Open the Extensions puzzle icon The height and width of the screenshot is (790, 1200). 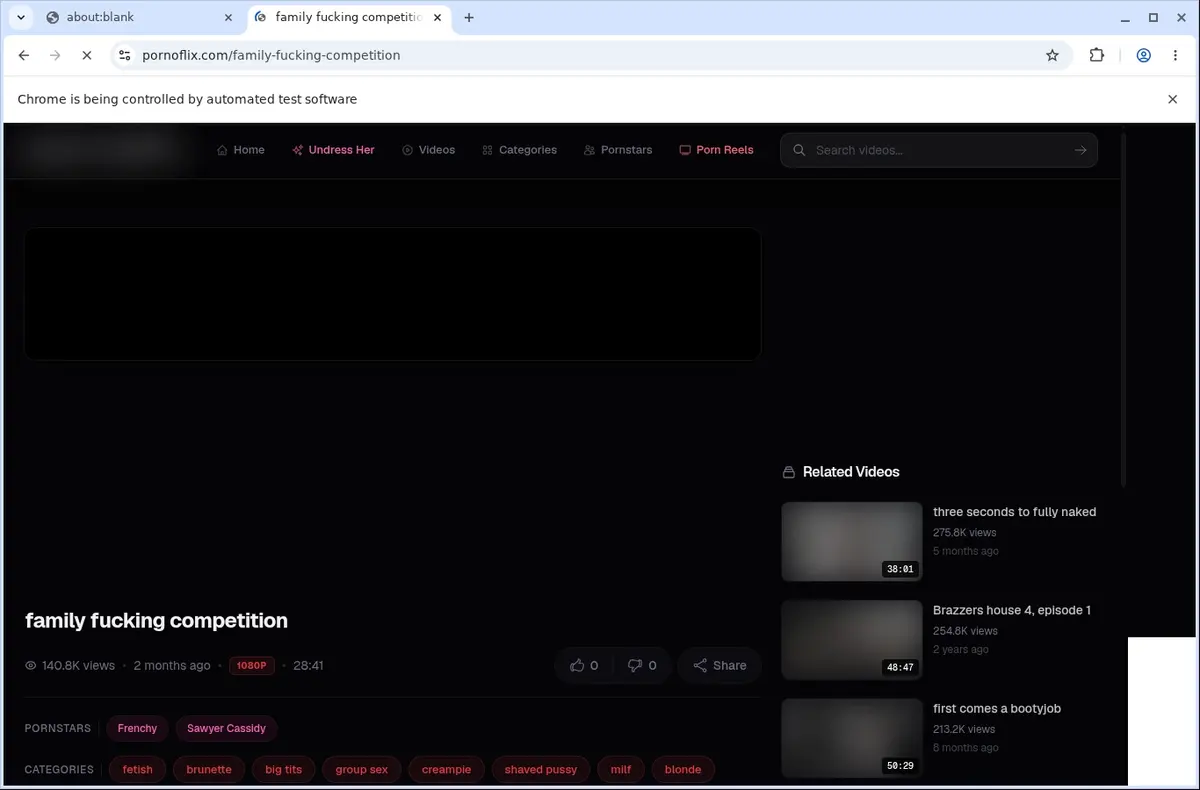coord(1097,56)
